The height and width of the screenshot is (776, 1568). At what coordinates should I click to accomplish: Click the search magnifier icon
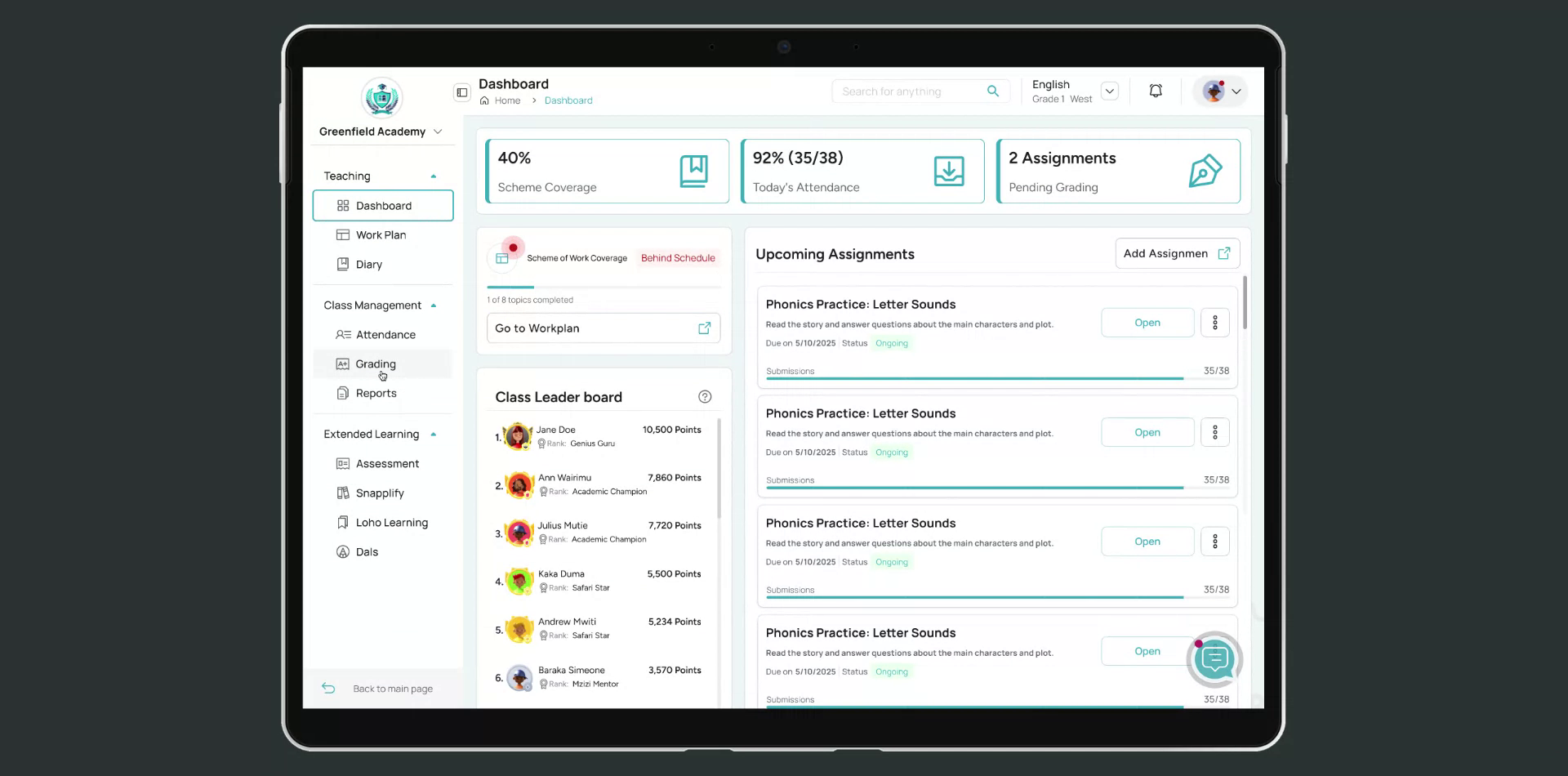(x=993, y=91)
